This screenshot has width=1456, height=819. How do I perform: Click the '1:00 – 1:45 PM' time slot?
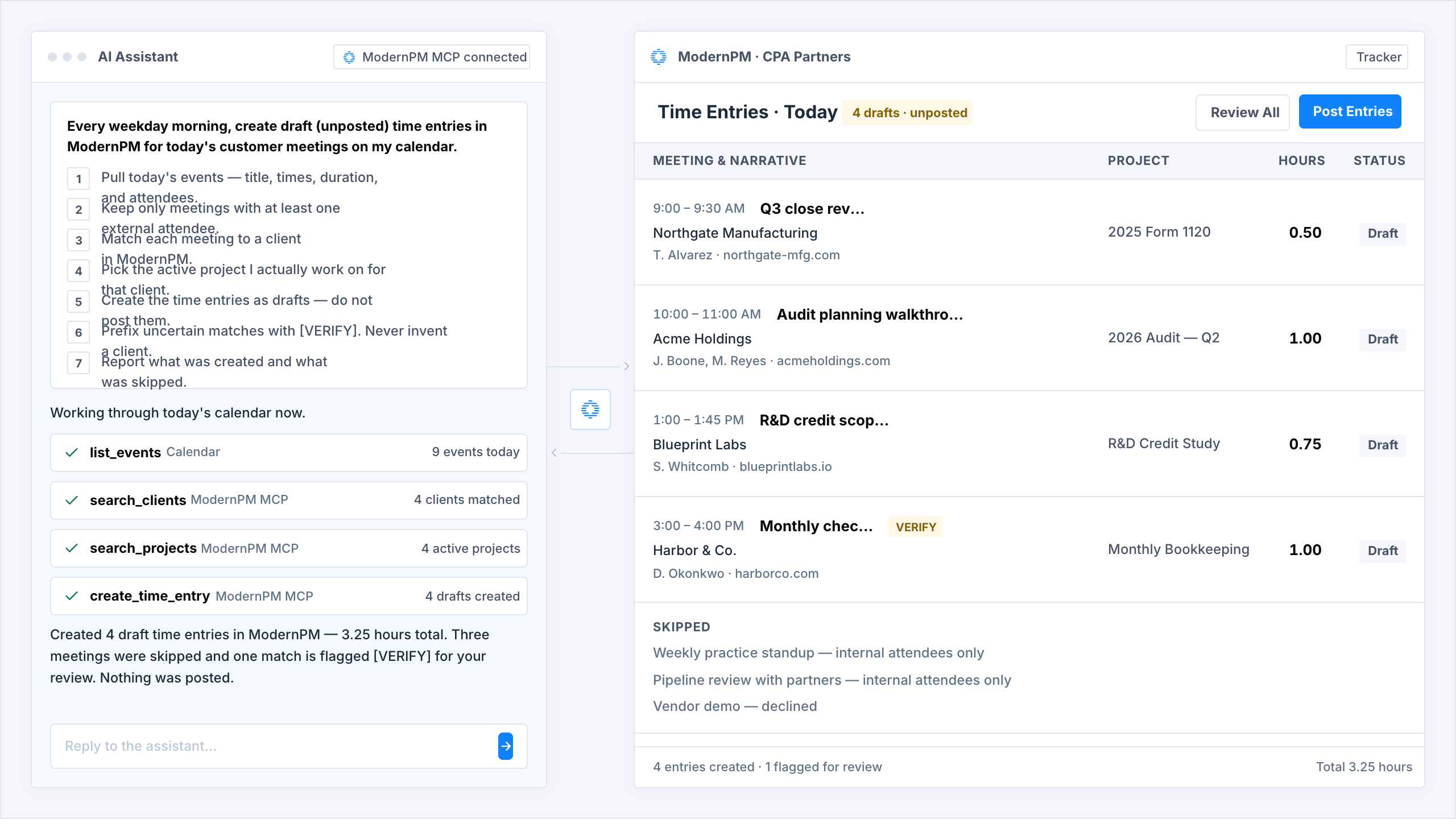click(698, 420)
